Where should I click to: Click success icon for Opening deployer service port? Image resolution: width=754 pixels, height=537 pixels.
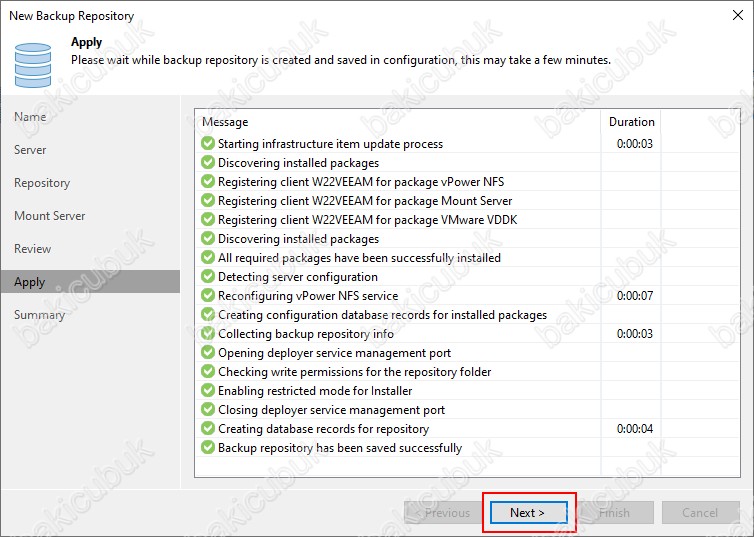(208, 352)
